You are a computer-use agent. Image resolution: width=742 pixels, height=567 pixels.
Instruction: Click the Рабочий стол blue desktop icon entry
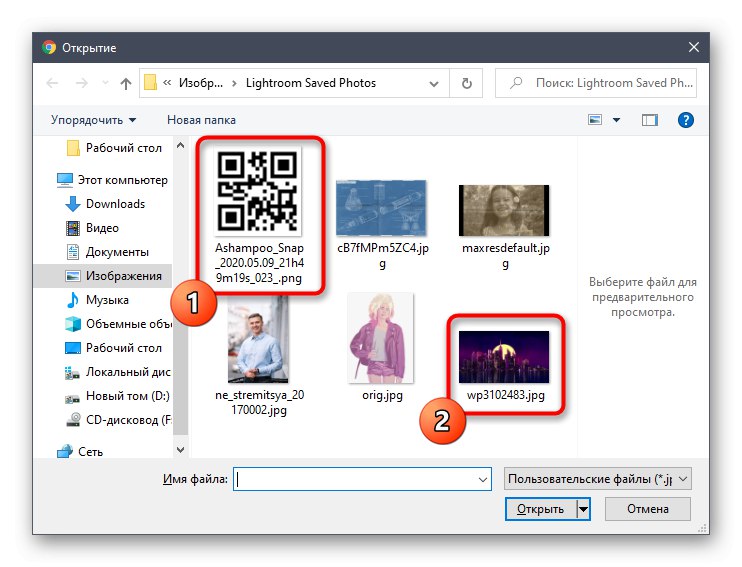click(x=113, y=348)
